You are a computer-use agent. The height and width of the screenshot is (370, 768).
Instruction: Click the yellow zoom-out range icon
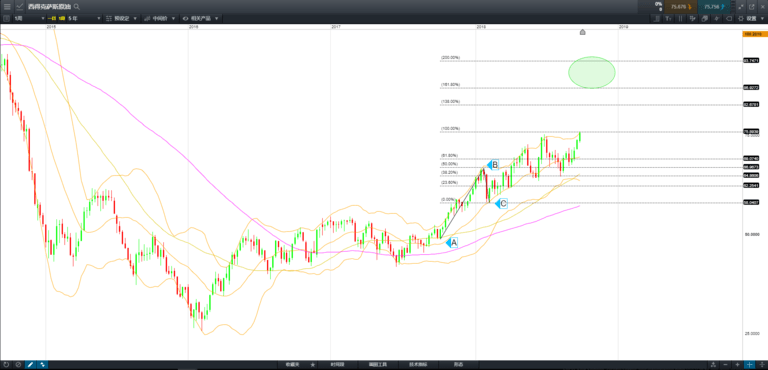pyautogui.click(x=52, y=18)
